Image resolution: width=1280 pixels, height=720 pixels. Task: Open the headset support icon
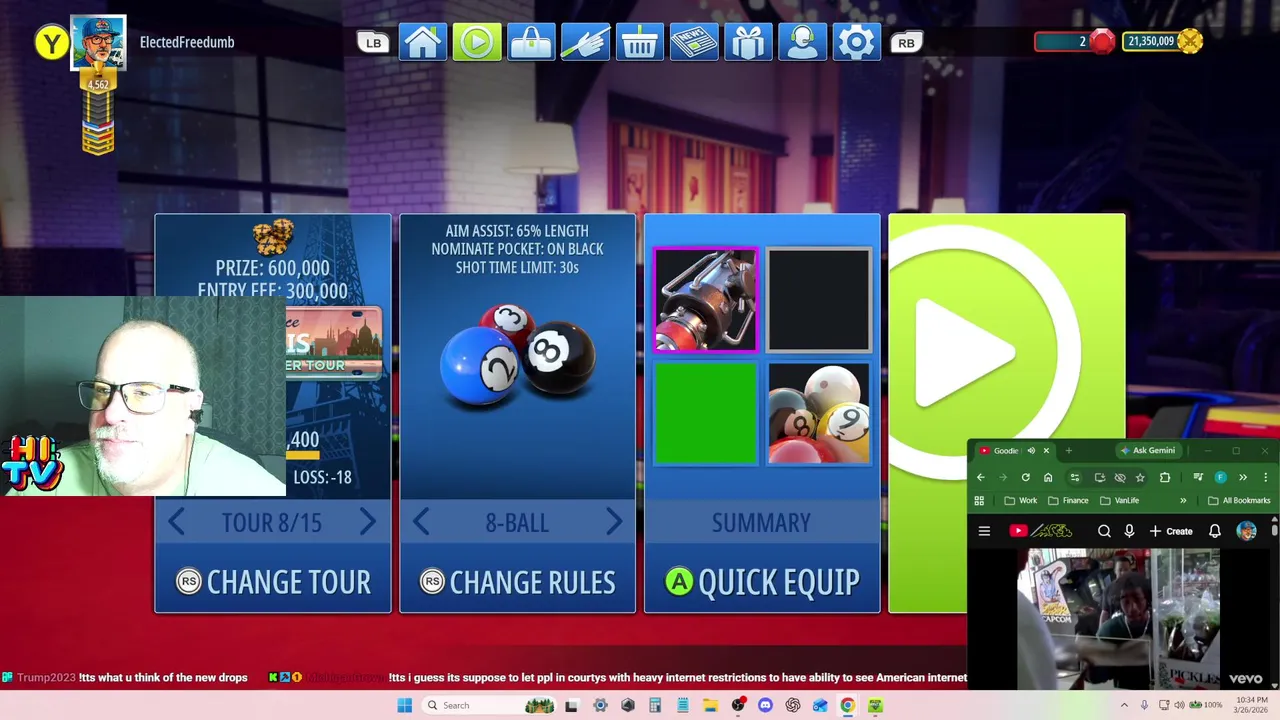coord(802,42)
